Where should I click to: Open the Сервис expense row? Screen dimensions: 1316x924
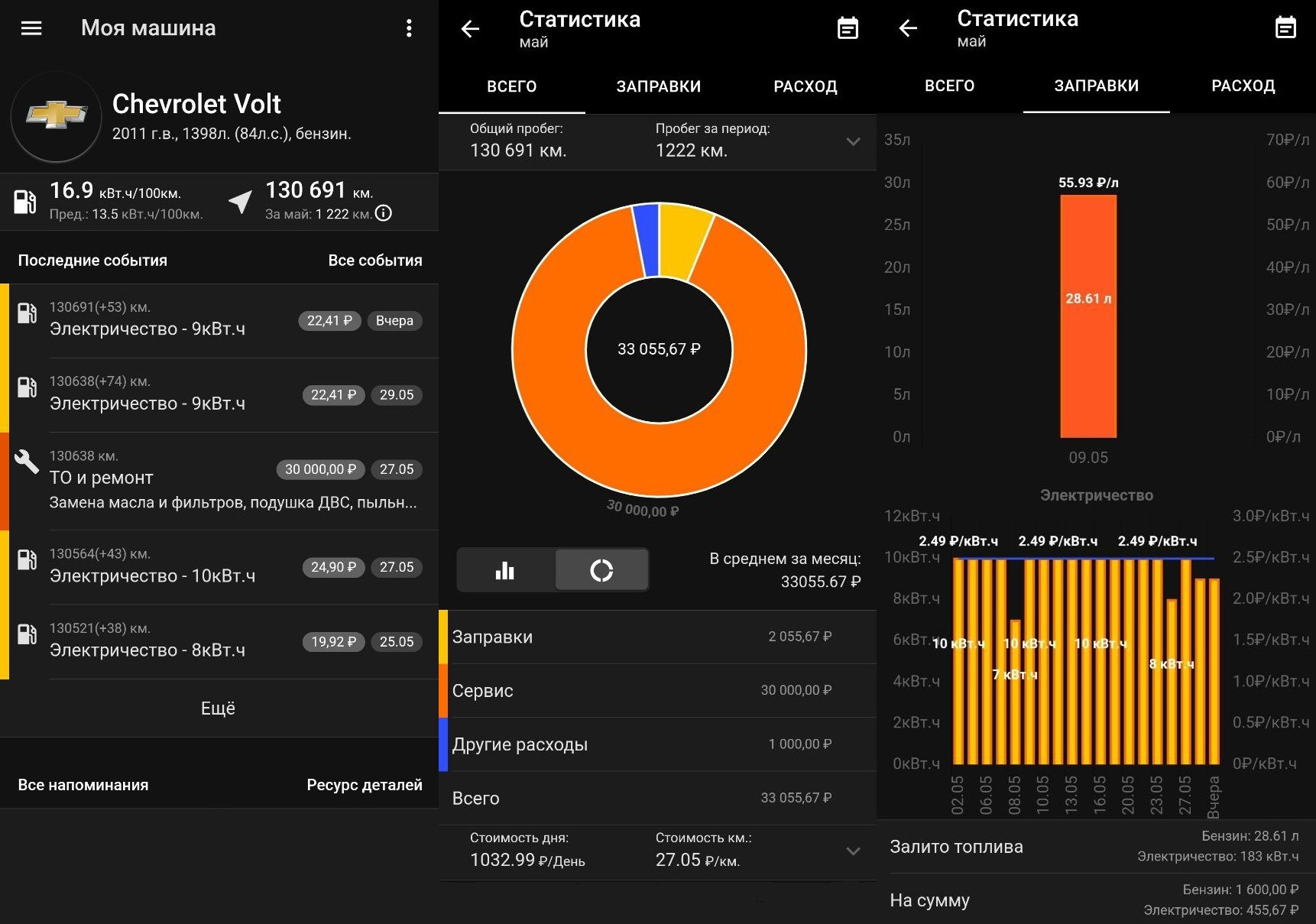click(x=658, y=690)
